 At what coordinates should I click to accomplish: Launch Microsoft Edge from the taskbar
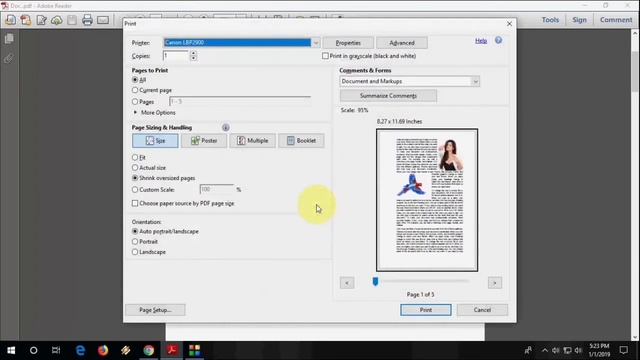tap(80, 350)
